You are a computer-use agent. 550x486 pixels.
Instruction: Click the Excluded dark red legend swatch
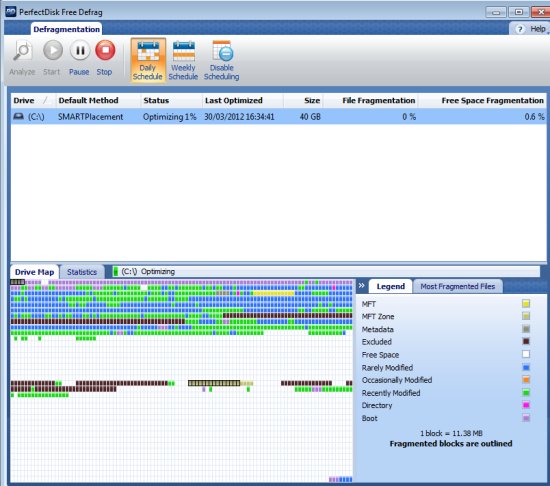(x=526, y=342)
